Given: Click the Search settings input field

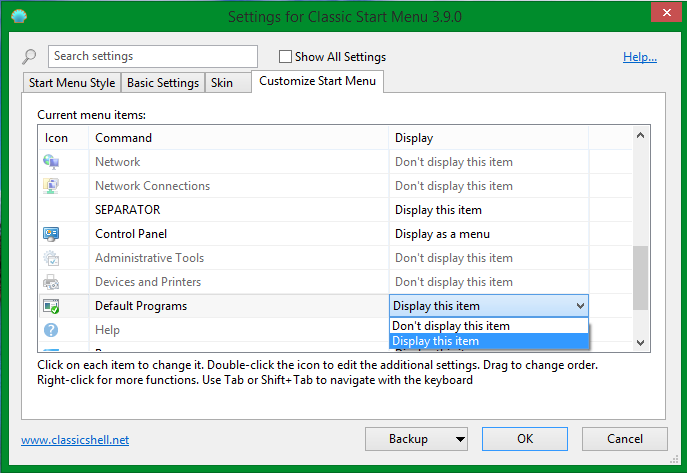Looking at the screenshot, I should pos(152,57).
